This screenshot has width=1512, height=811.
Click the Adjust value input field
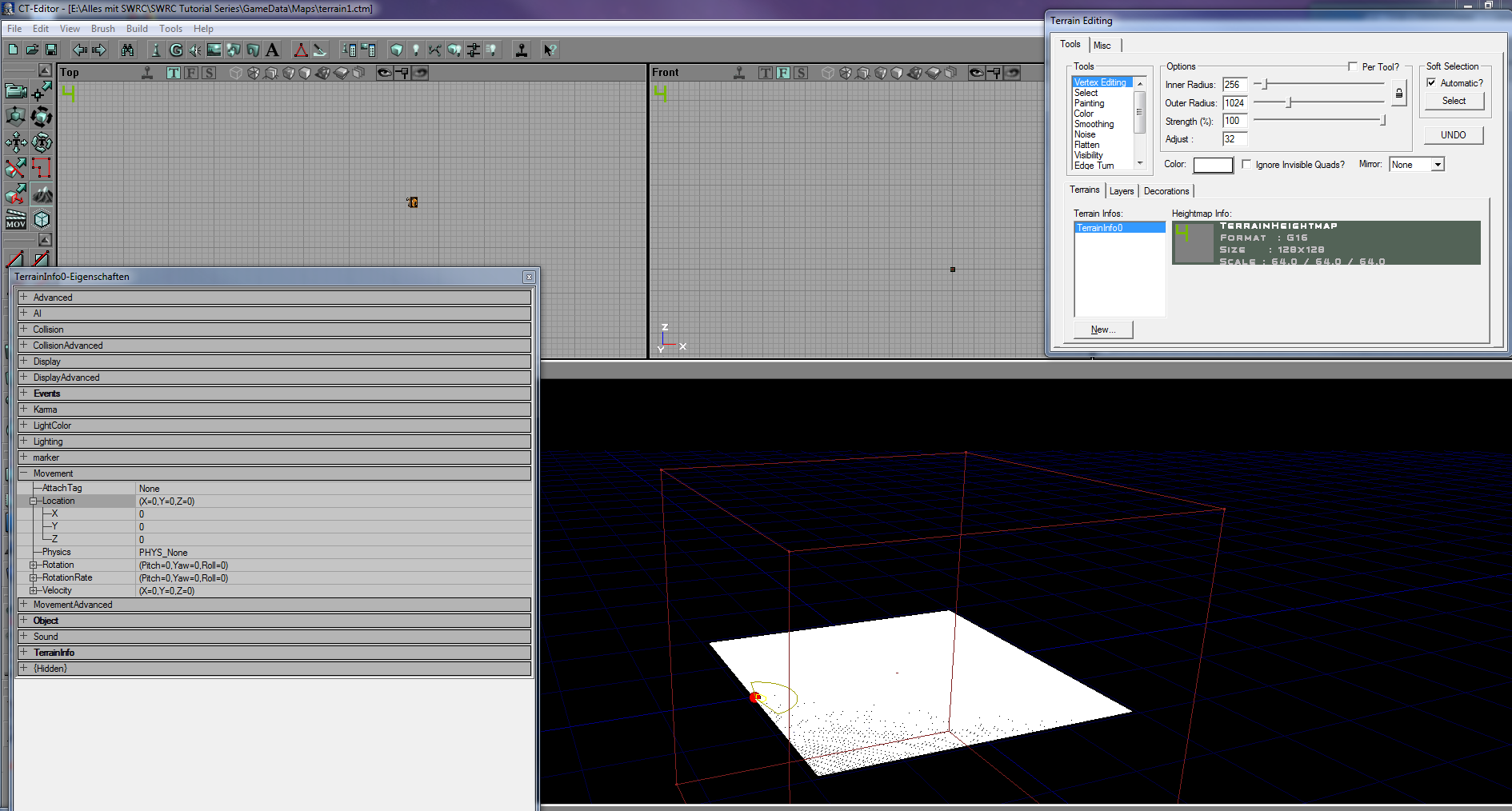(1234, 139)
